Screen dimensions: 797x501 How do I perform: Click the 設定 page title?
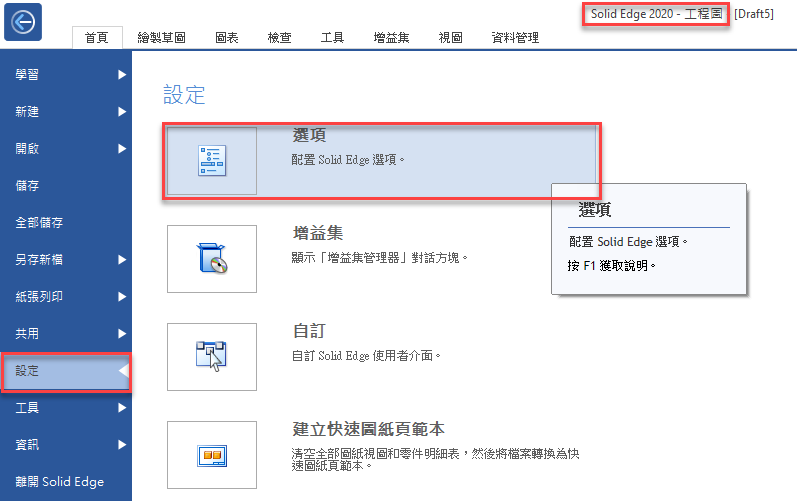[184, 95]
